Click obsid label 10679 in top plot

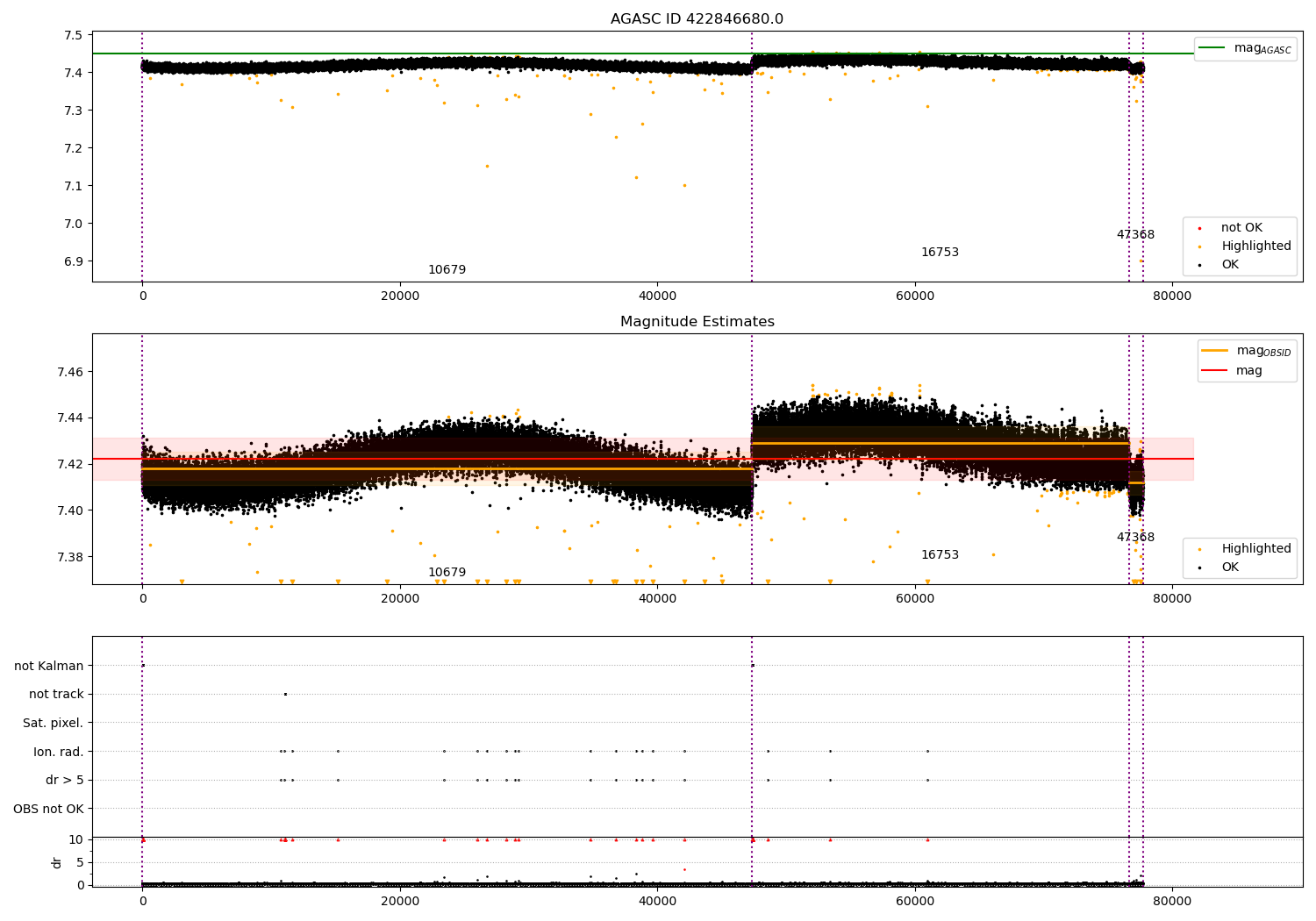coord(447,270)
